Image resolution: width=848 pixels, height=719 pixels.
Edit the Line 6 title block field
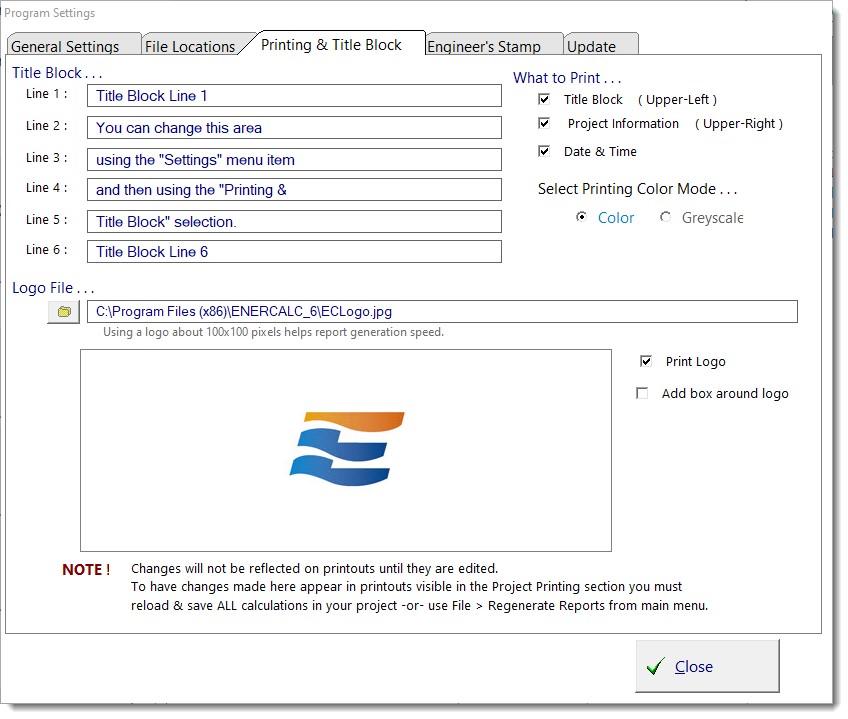click(294, 252)
